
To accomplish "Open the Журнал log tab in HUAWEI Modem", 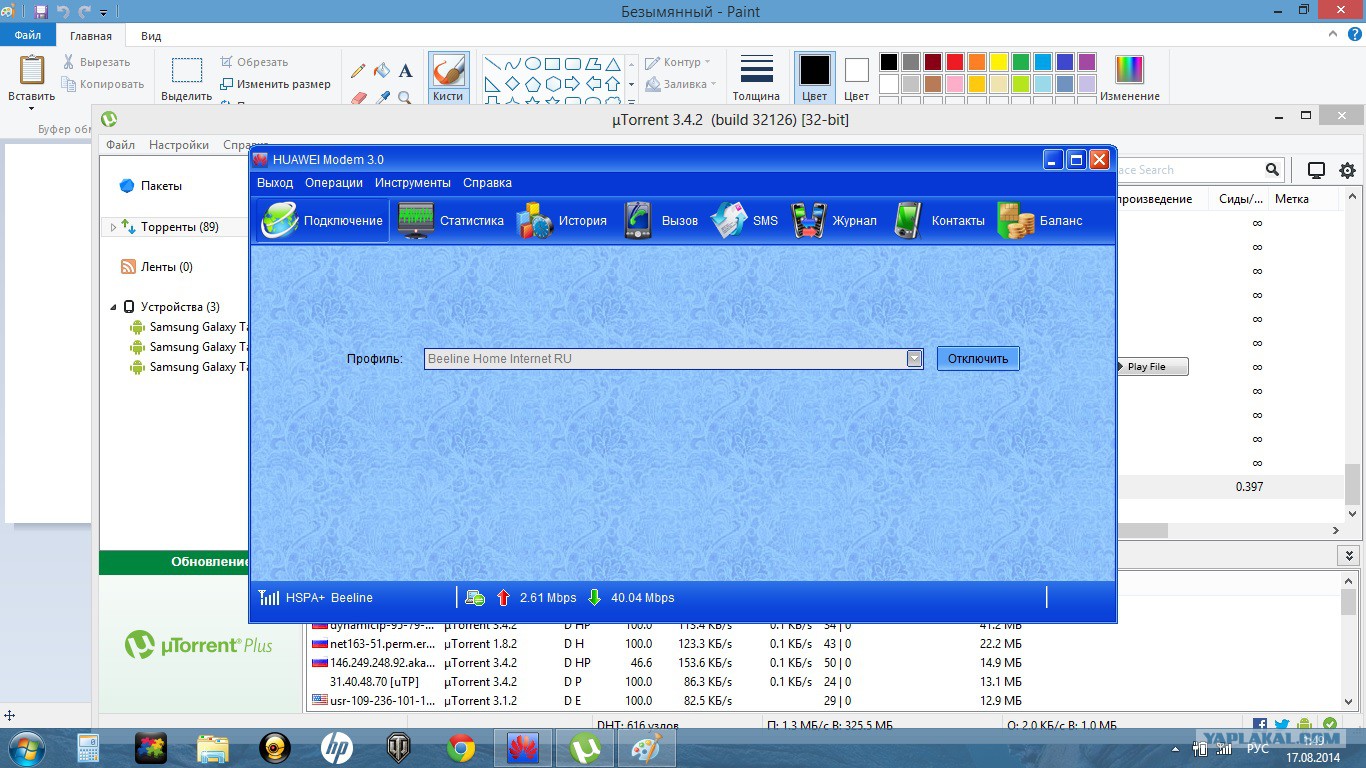I will (x=834, y=221).
